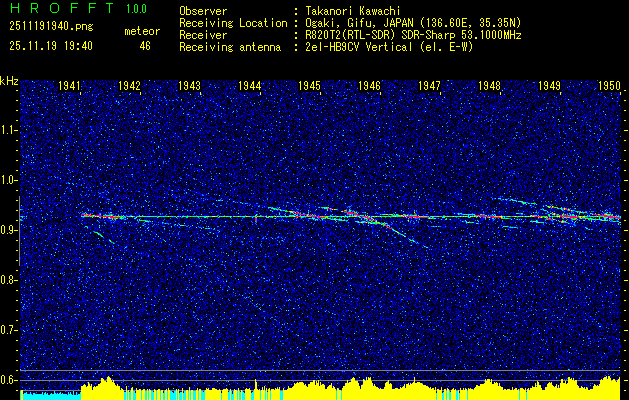Image resolution: width=629 pixels, height=400 pixels.
Task: Click receiver R820T2(RTL-SDR) SDR-Sharp 53.1000MHz
Action: 413,35
